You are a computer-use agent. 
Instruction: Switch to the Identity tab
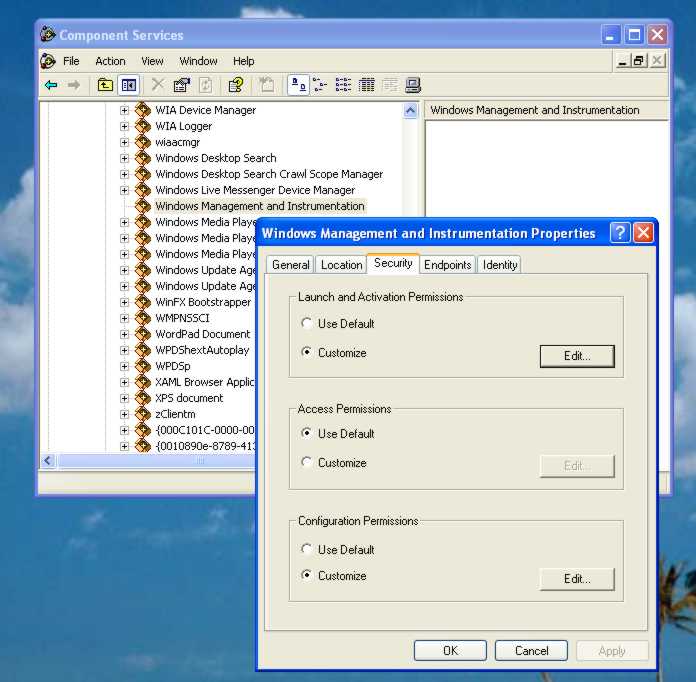500,265
